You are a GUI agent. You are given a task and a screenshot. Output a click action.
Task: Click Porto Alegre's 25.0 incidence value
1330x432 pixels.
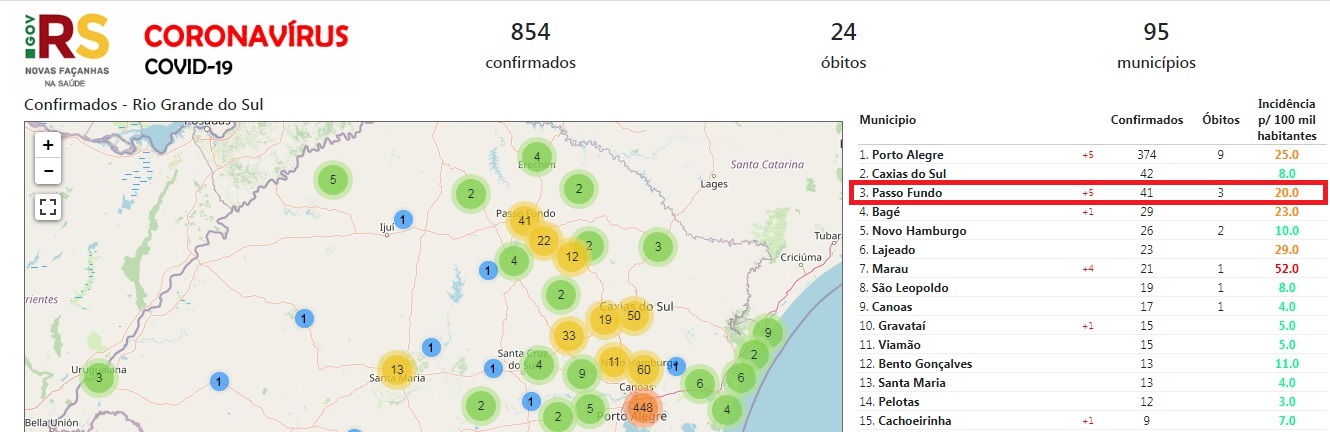(x=1286, y=155)
